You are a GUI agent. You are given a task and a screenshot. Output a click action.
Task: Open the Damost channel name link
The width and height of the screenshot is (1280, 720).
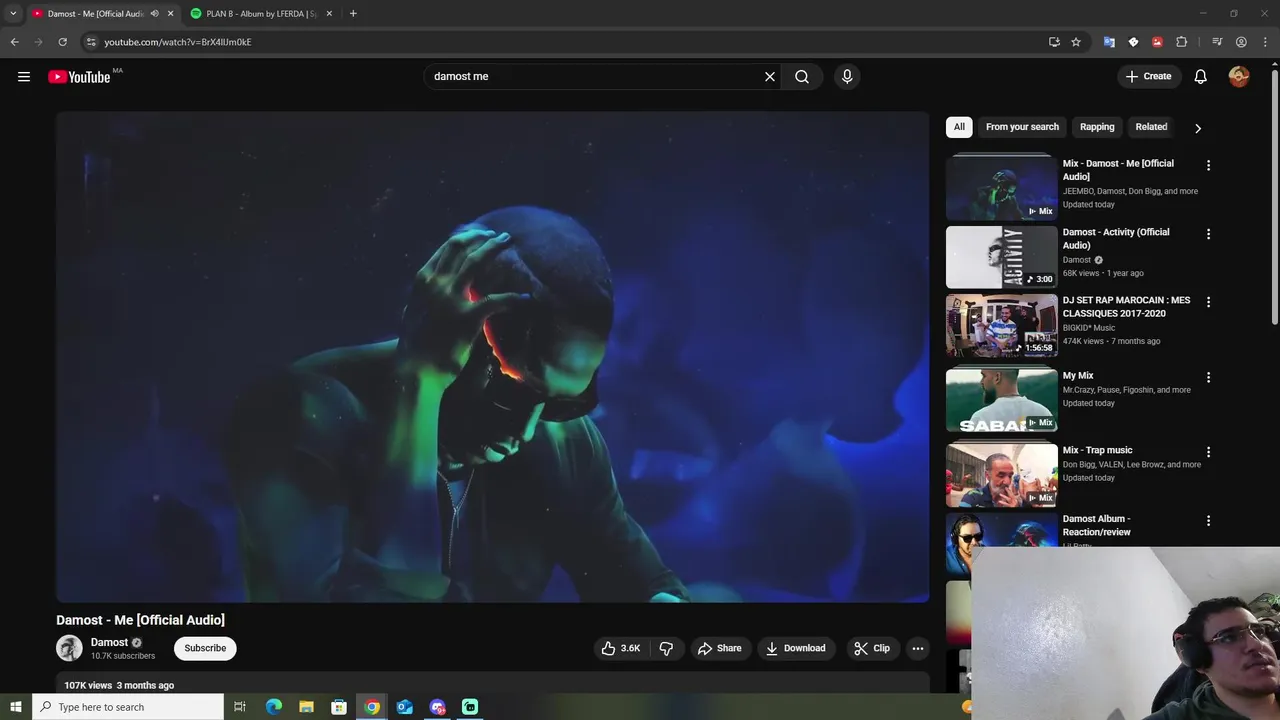pos(109,642)
